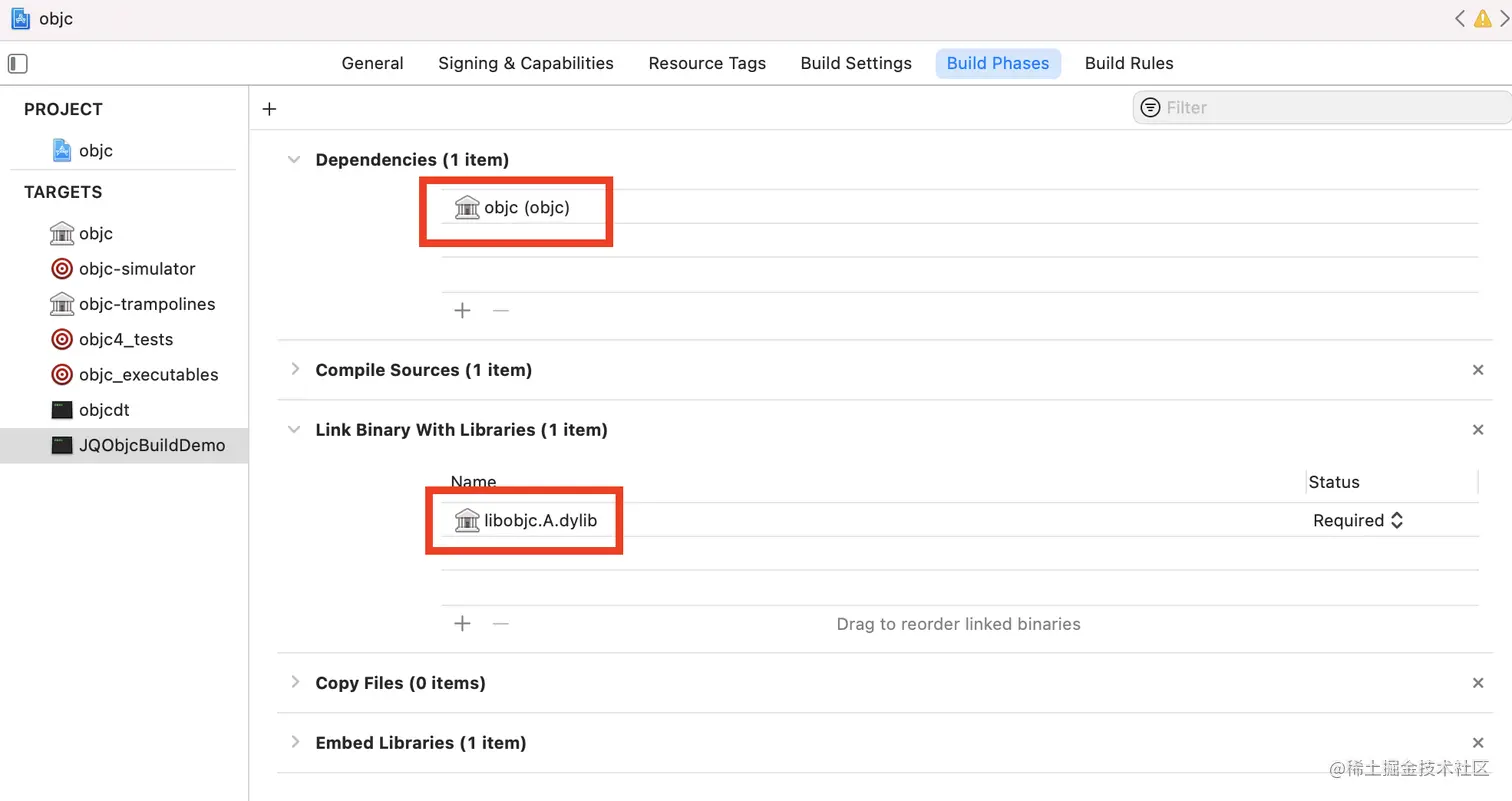Click the objc-simulator bullseye target icon
This screenshot has width=1512, height=801.
pyautogui.click(x=62, y=268)
